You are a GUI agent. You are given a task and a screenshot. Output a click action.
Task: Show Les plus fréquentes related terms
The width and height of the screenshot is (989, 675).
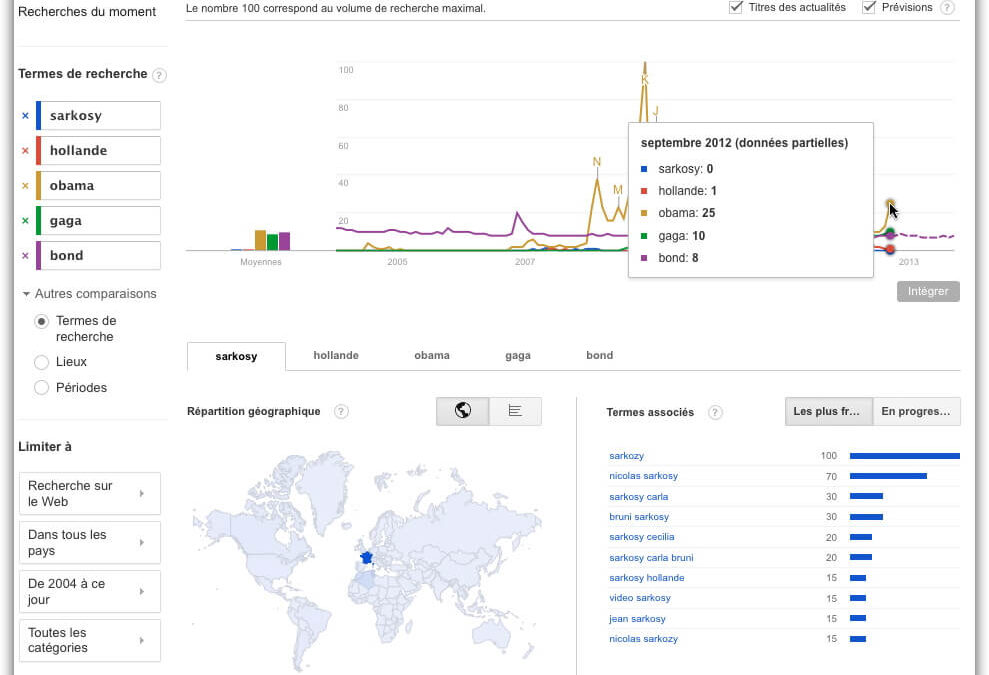(829, 411)
